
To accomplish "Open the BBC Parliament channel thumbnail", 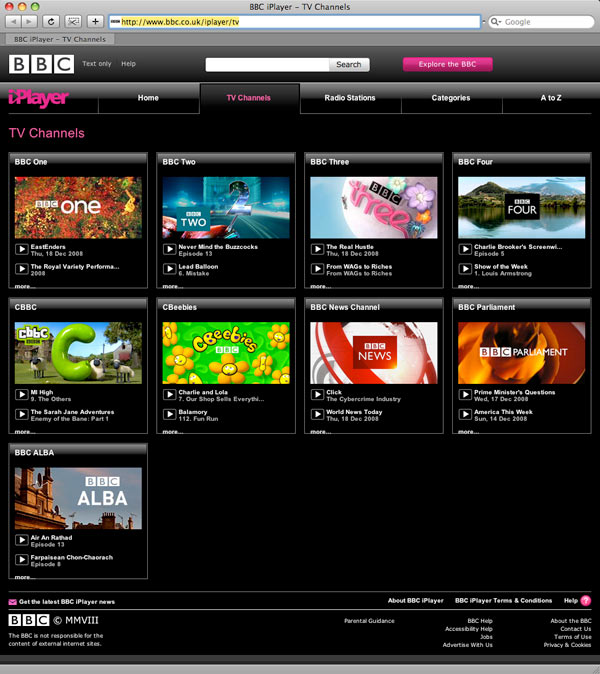I will [x=522, y=353].
